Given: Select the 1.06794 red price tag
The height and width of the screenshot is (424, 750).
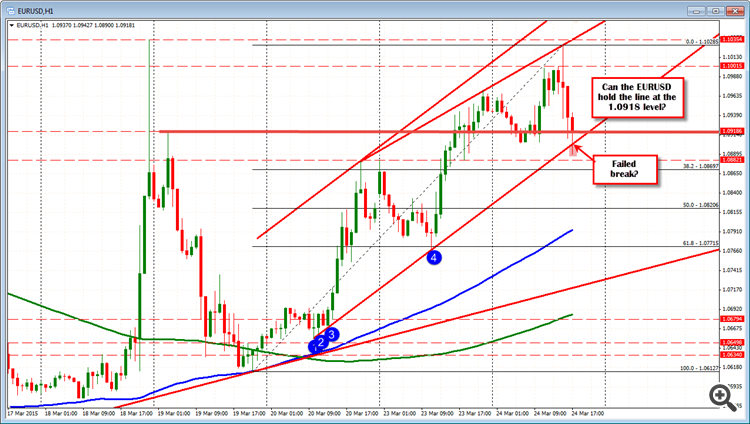Looking at the screenshot, I should pos(732,319).
